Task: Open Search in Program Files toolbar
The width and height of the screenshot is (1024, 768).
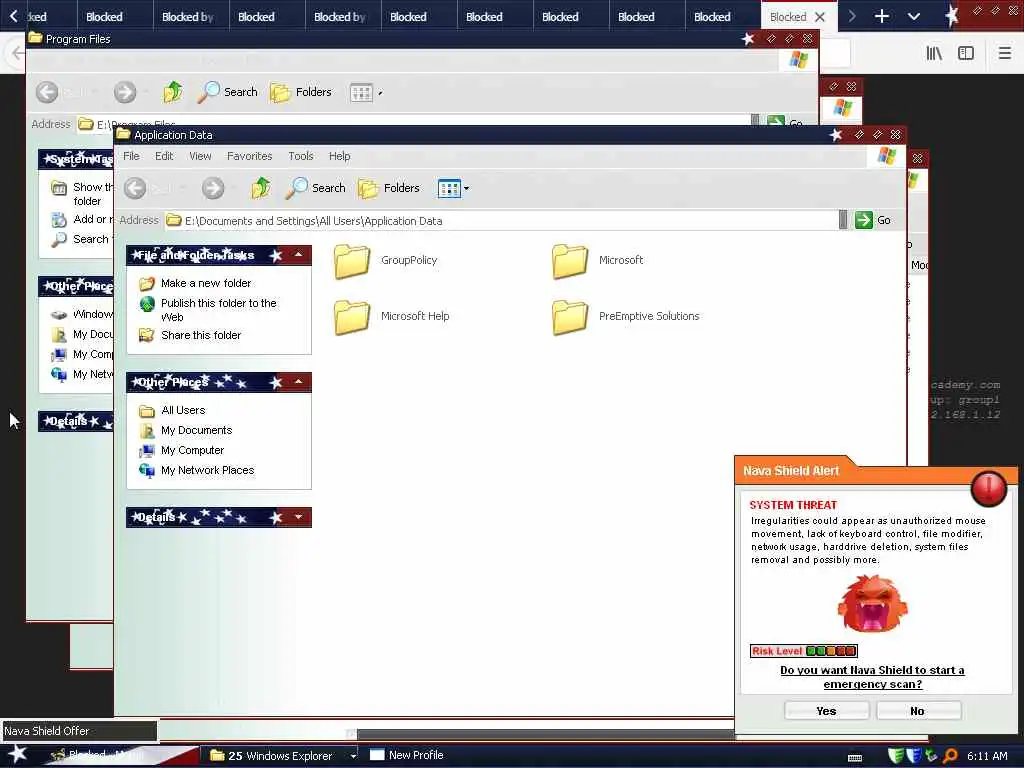Action: [228, 92]
